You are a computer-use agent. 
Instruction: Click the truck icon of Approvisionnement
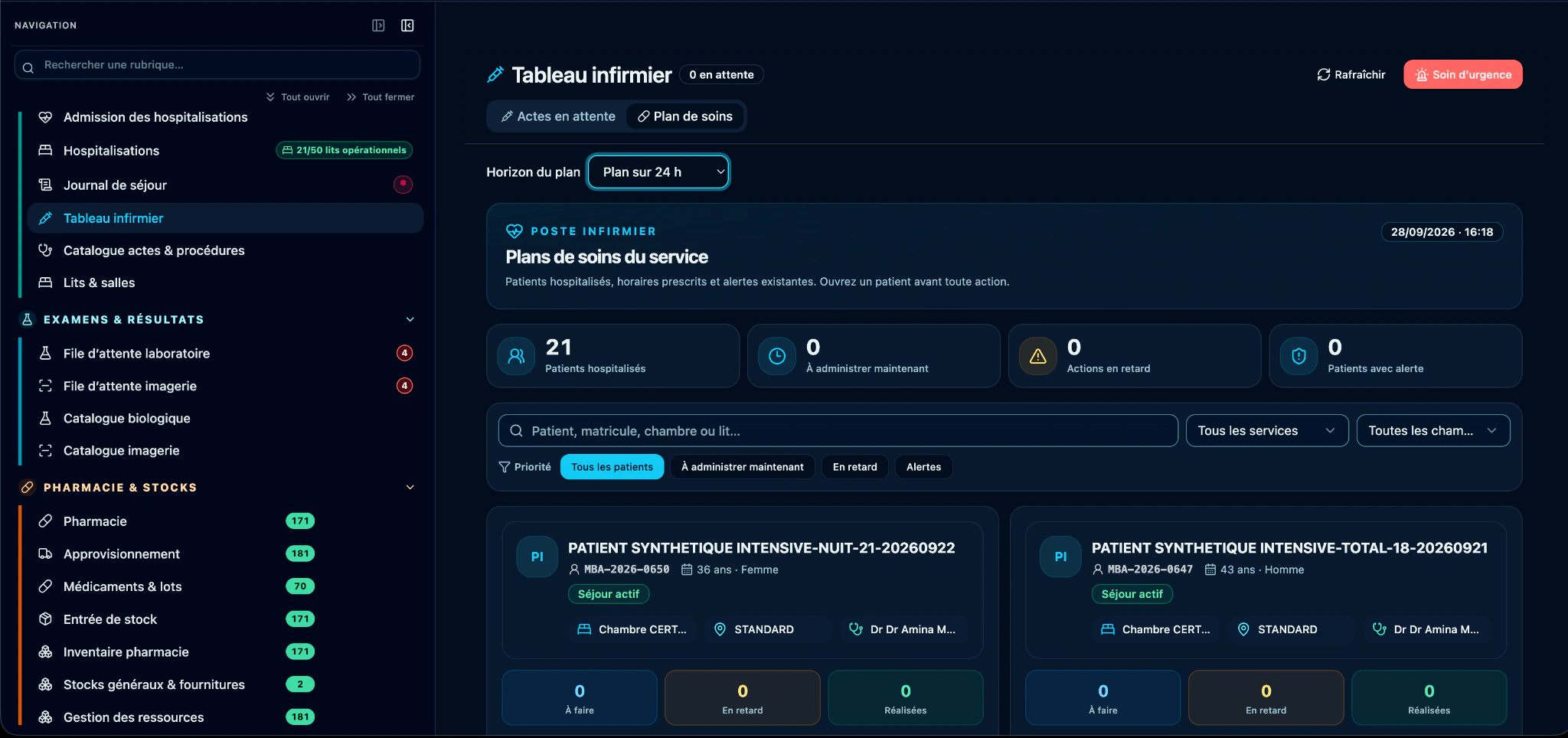point(46,553)
